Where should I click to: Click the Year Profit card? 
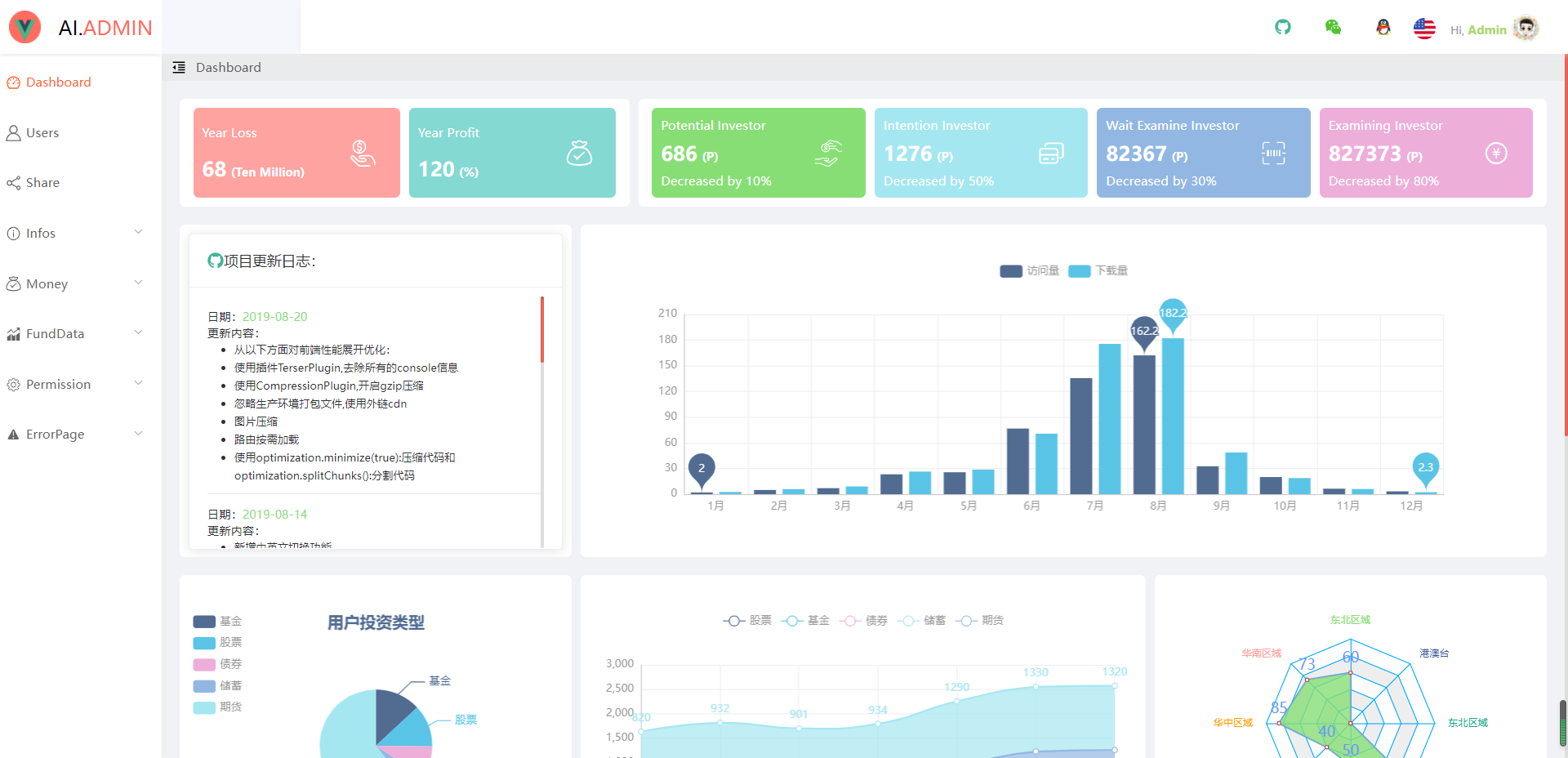point(512,153)
